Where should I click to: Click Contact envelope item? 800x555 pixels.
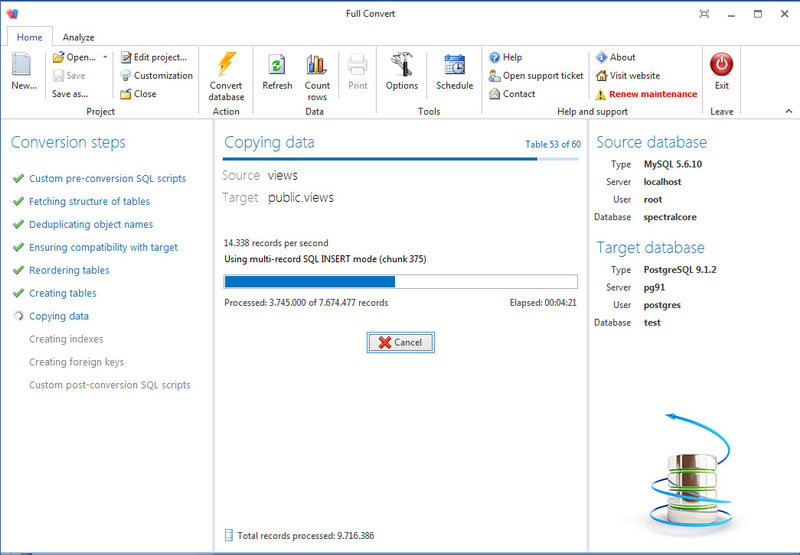pyautogui.click(x=512, y=94)
